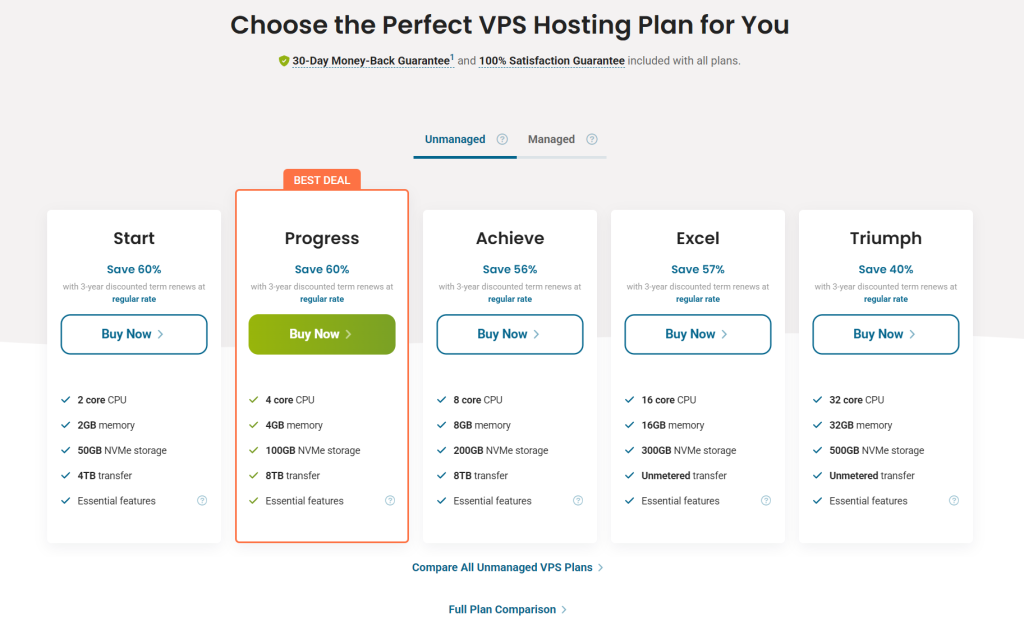Click Buy Now on the Excel plan
Viewport: 1024px width, 643px height.
[x=698, y=334]
